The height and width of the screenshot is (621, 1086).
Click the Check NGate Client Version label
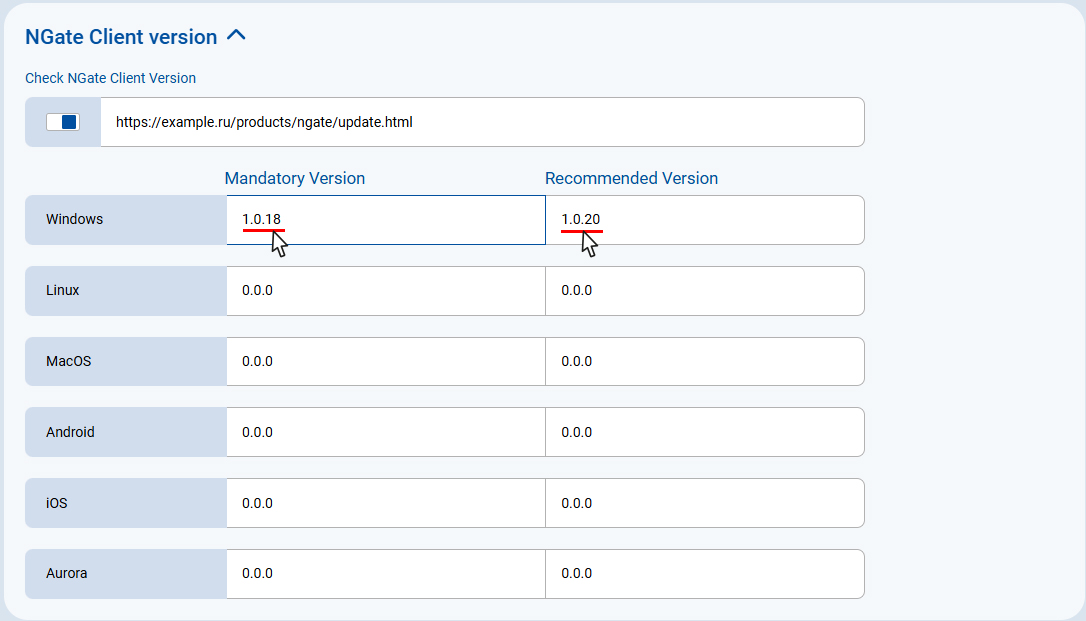[110, 78]
